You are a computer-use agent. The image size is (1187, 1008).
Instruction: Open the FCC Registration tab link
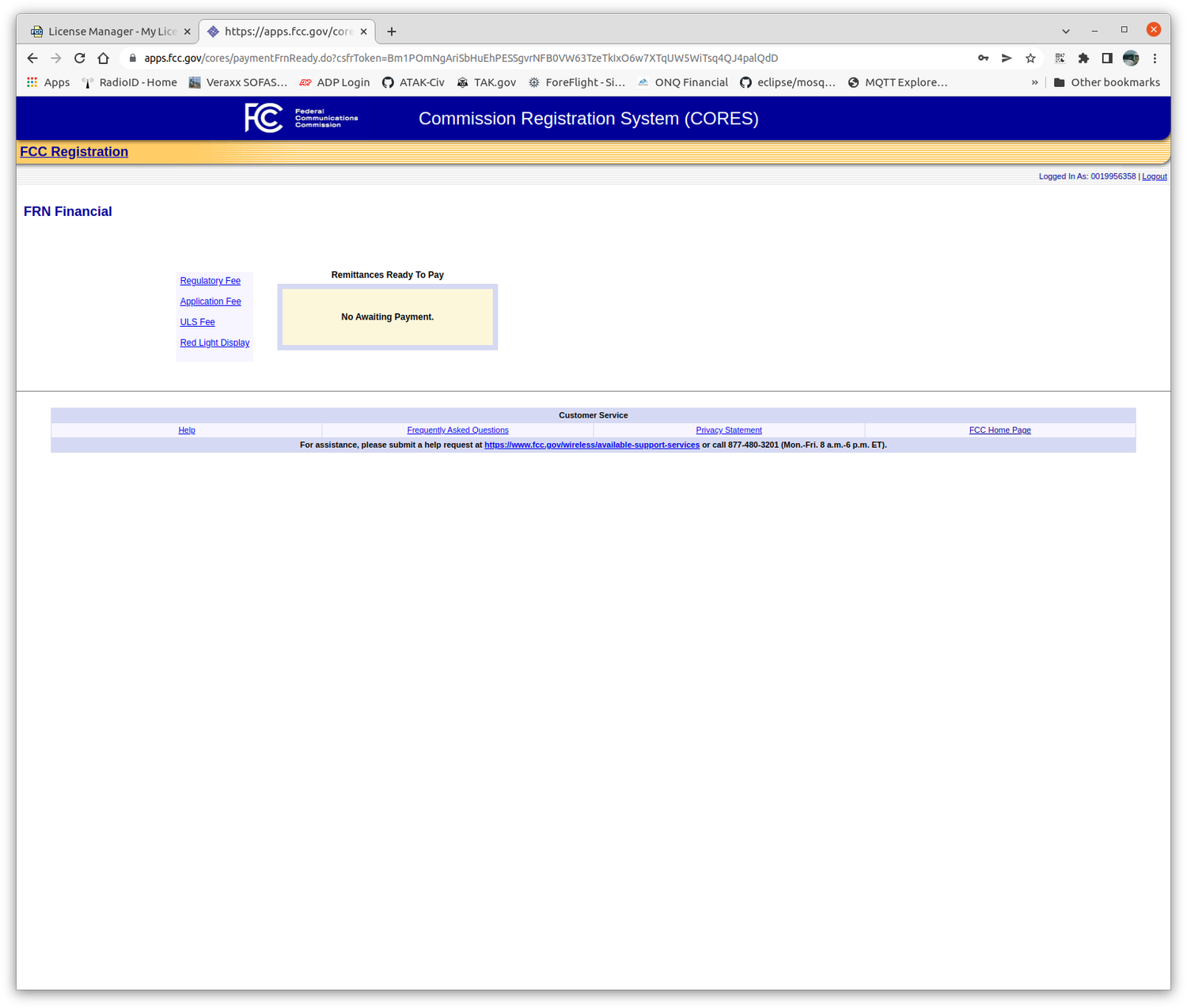pos(74,151)
